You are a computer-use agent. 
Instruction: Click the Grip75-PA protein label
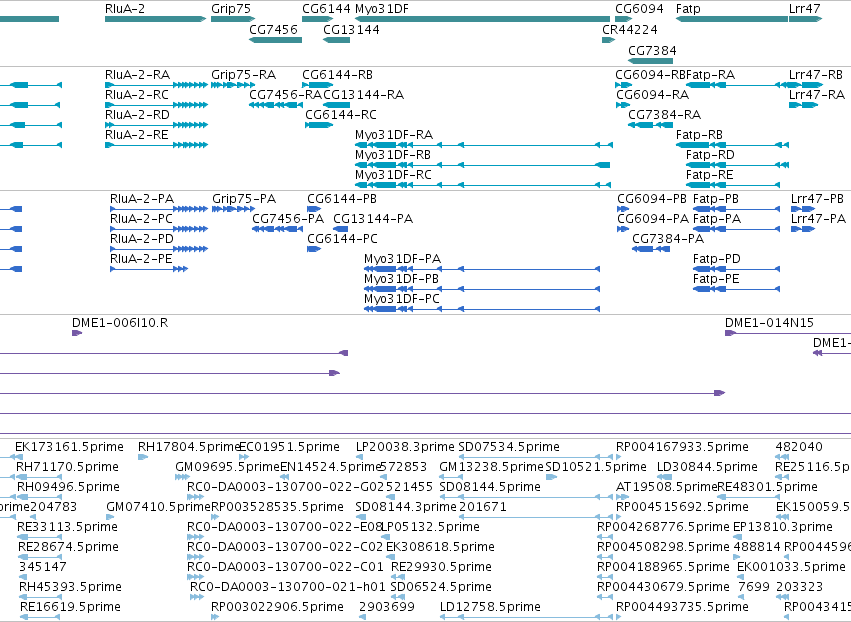[244, 199]
